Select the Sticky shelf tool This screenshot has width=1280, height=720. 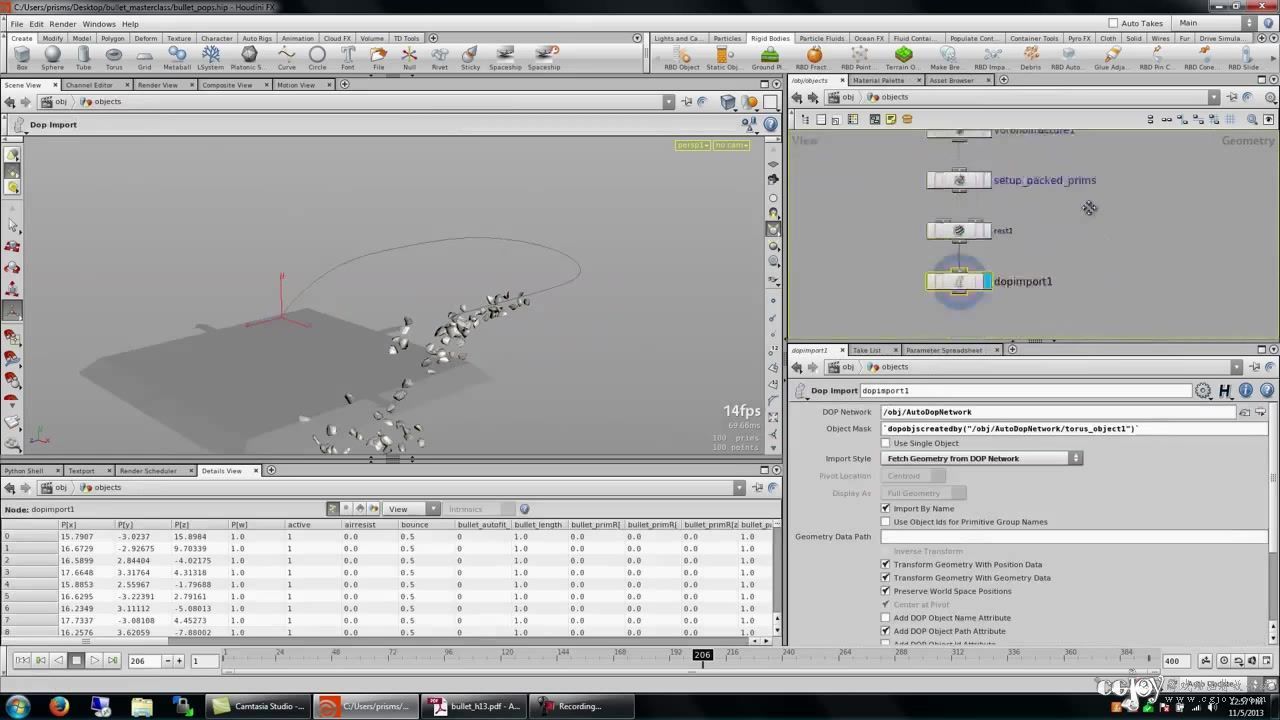470,58
